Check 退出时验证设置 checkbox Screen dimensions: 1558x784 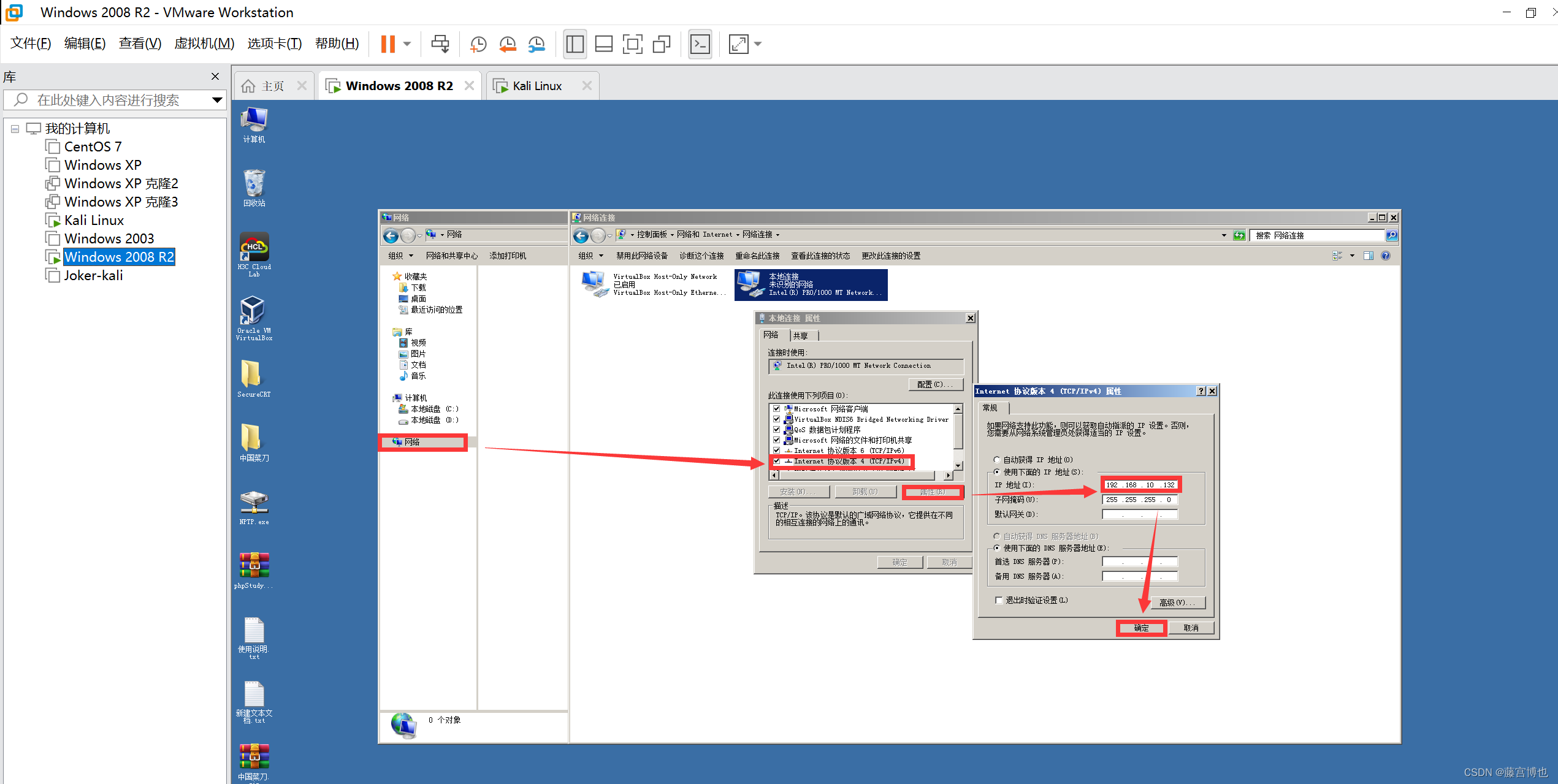click(x=999, y=600)
